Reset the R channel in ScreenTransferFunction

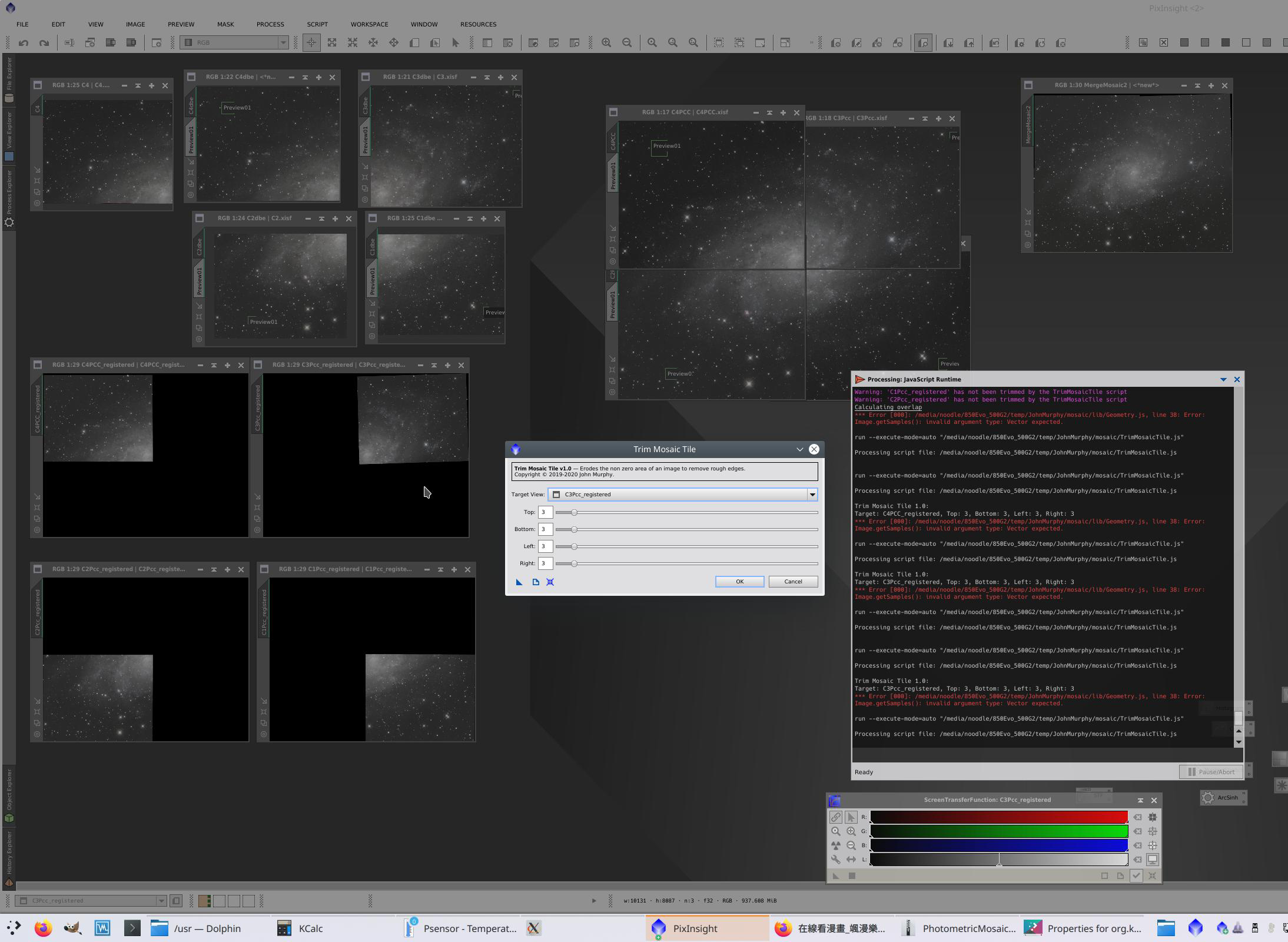[x=1138, y=817]
